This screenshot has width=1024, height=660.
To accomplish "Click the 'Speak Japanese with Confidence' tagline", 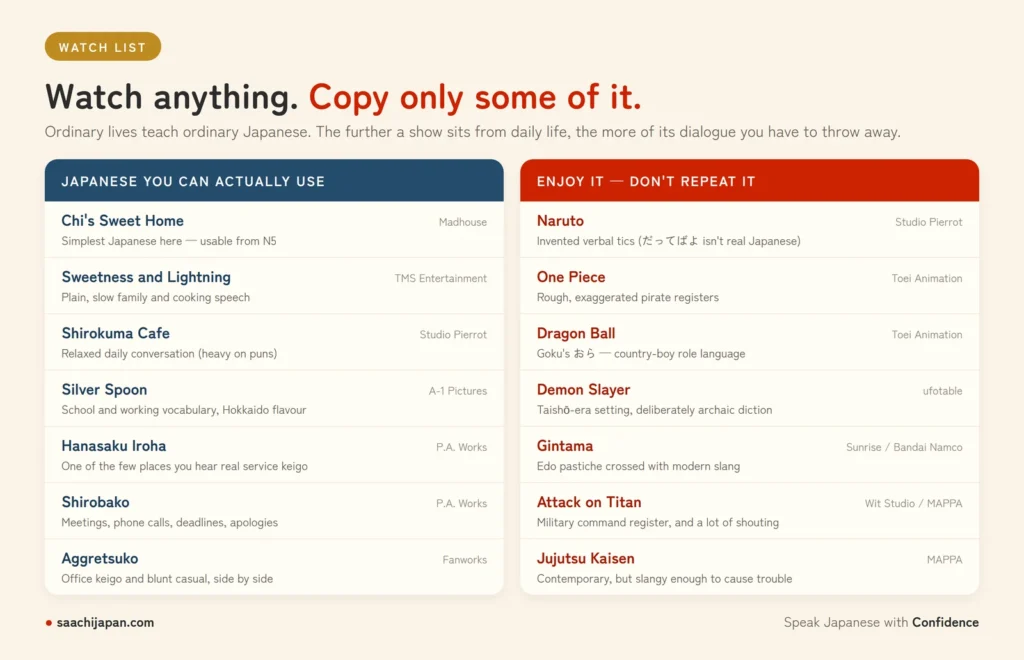I will point(881,622).
